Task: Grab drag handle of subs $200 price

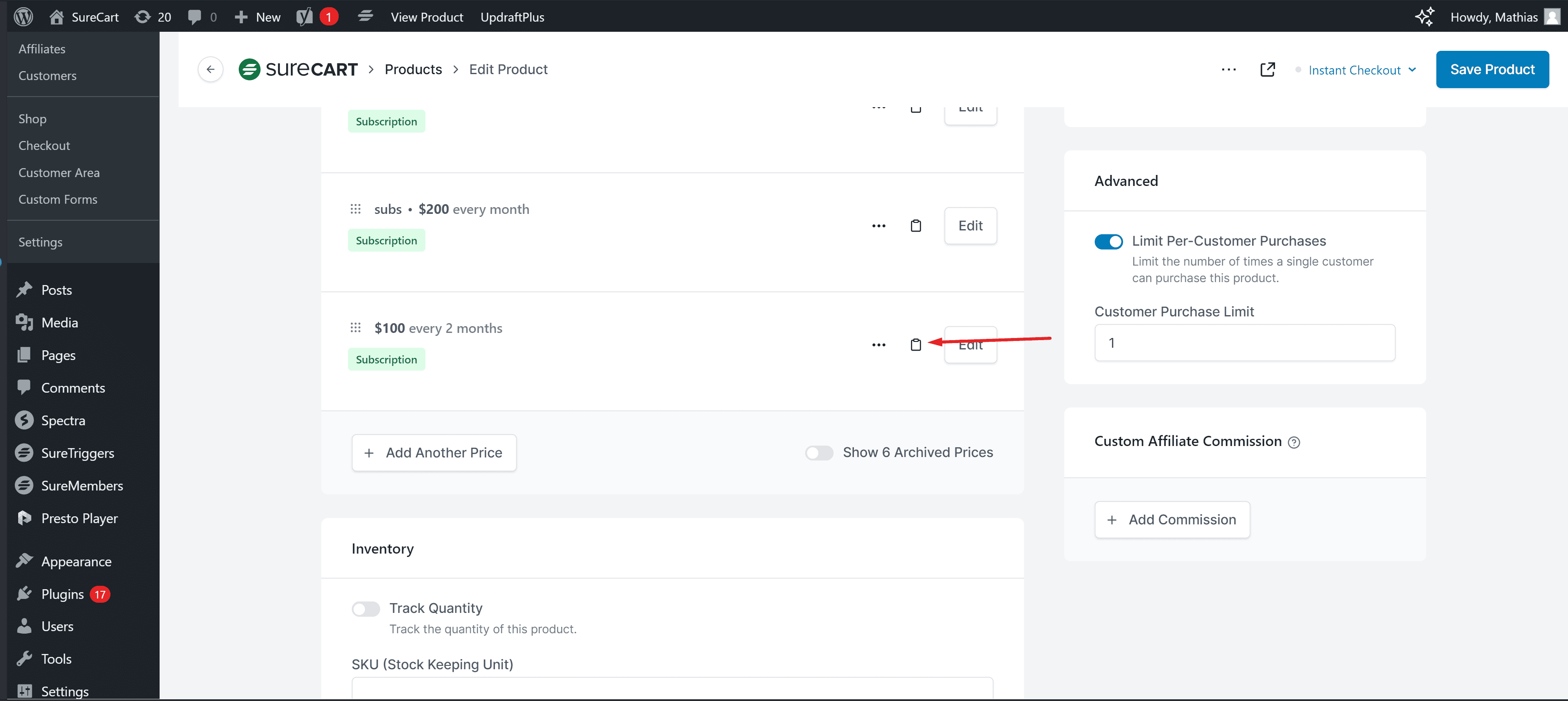Action: pyautogui.click(x=356, y=210)
